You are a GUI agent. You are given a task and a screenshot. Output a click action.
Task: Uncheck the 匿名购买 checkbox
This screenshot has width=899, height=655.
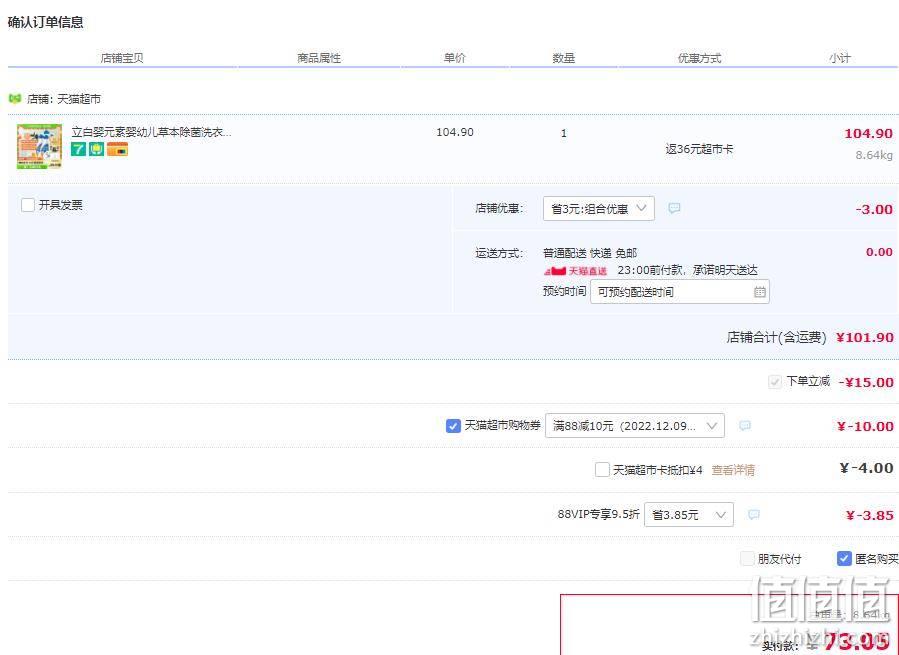(x=844, y=558)
